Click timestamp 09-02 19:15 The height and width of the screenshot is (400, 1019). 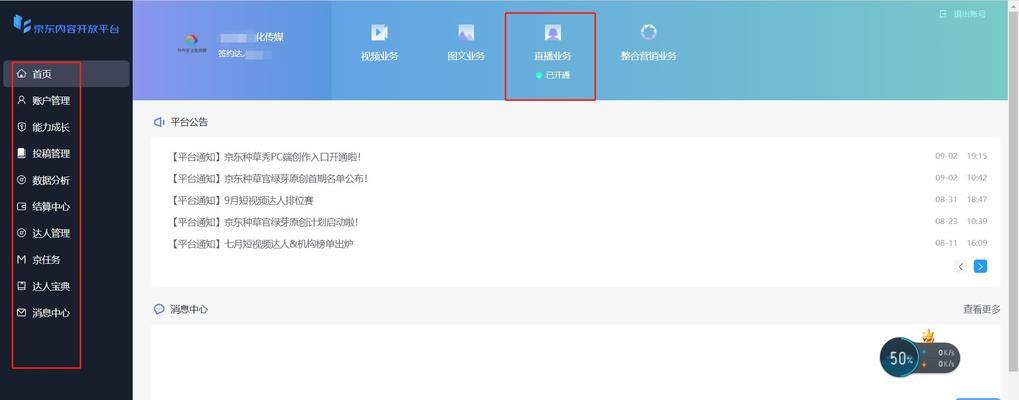tap(961, 156)
